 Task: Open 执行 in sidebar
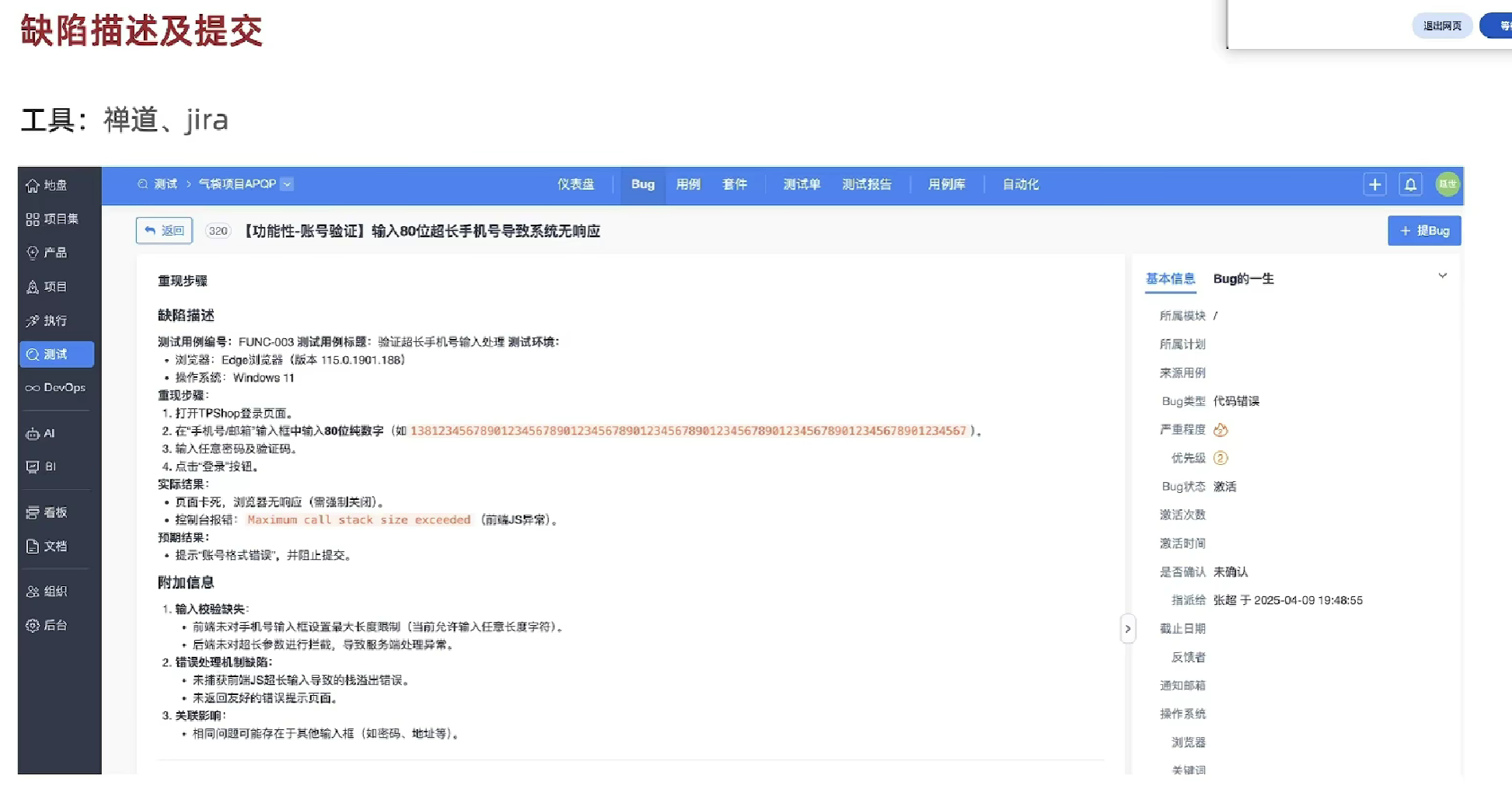pos(47,320)
